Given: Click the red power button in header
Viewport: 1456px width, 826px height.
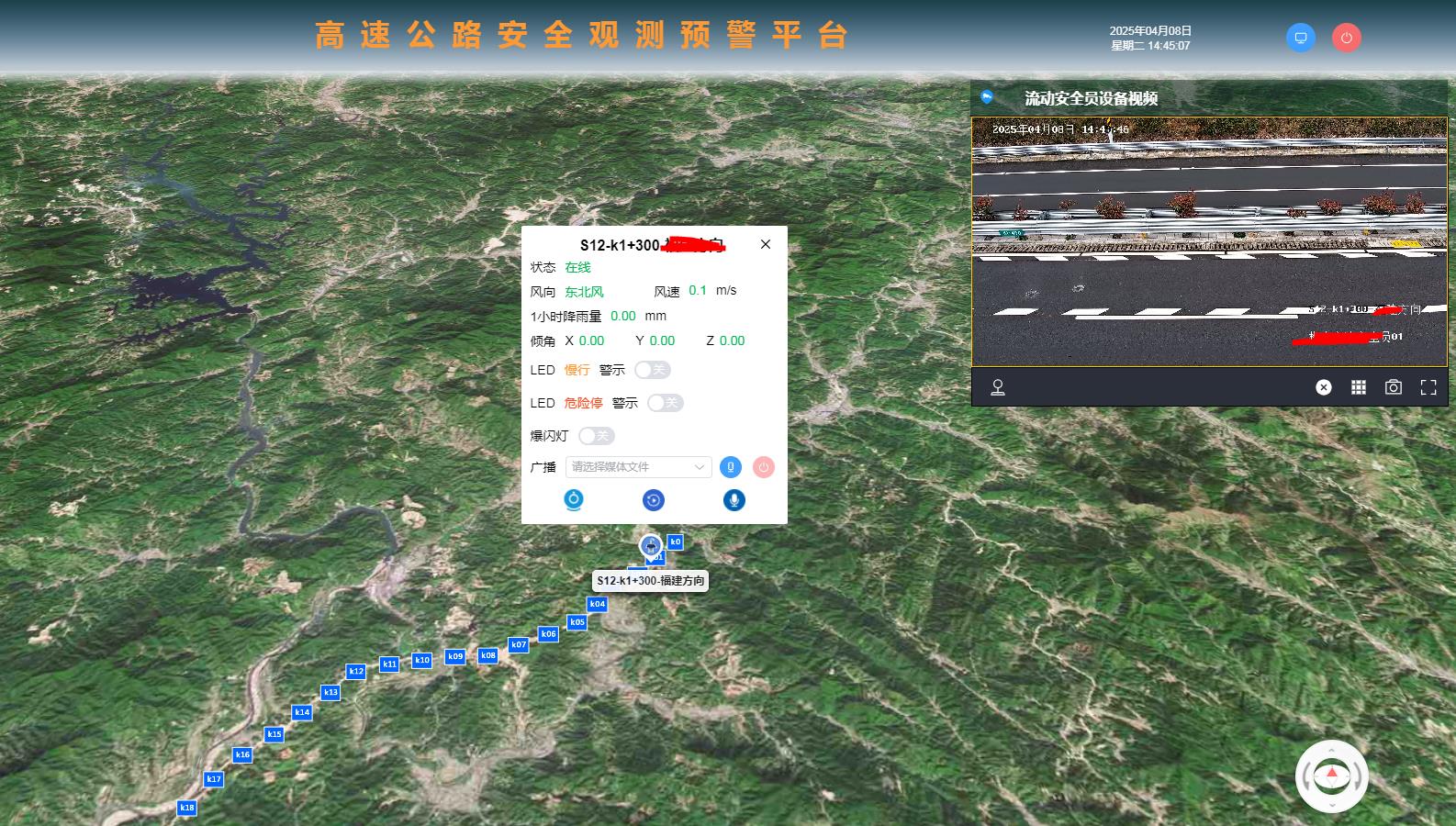Looking at the screenshot, I should pyautogui.click(x=1346, y=38).
